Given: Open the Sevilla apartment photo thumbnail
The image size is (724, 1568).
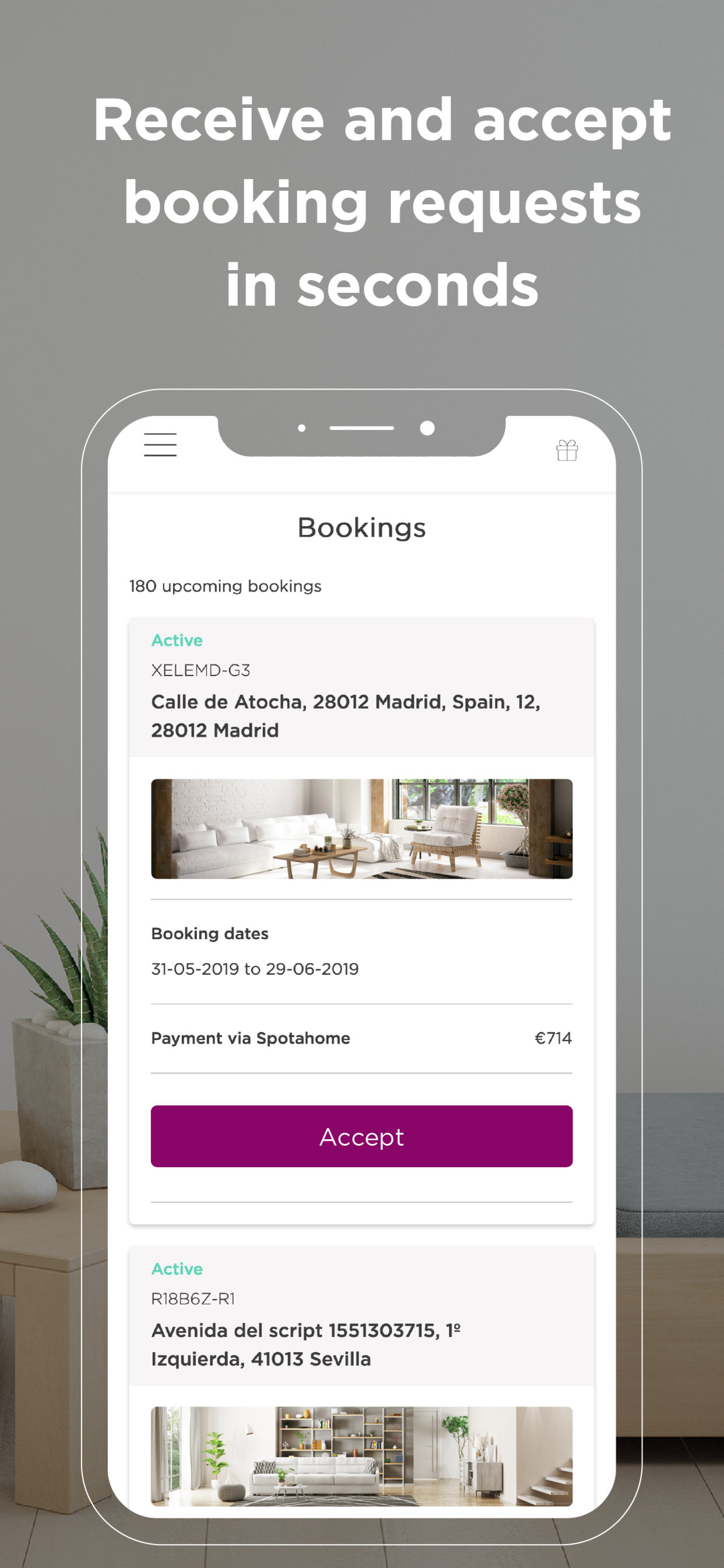Looking at the screenshot, I should point(361,1455).
